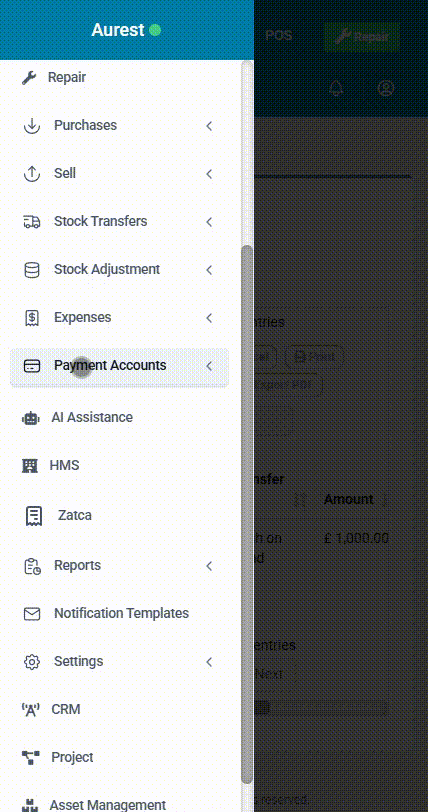428x812 pixels.
Task: Click the Repair wrench icon in sidebar
Action: [29, 78]
